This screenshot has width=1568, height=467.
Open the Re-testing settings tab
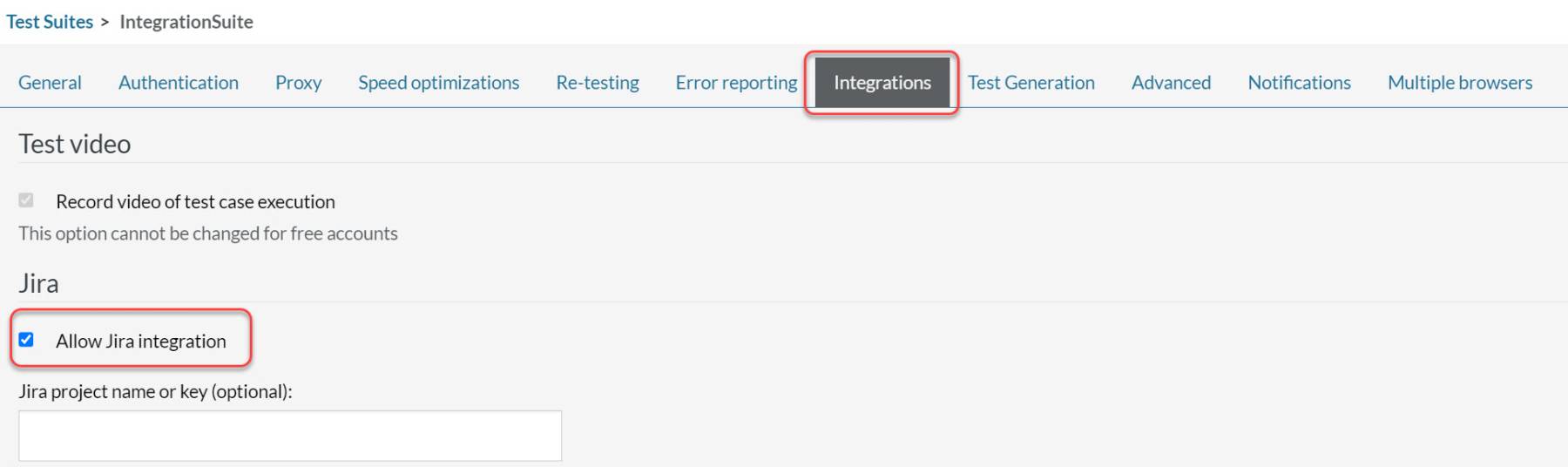[597, 83]
